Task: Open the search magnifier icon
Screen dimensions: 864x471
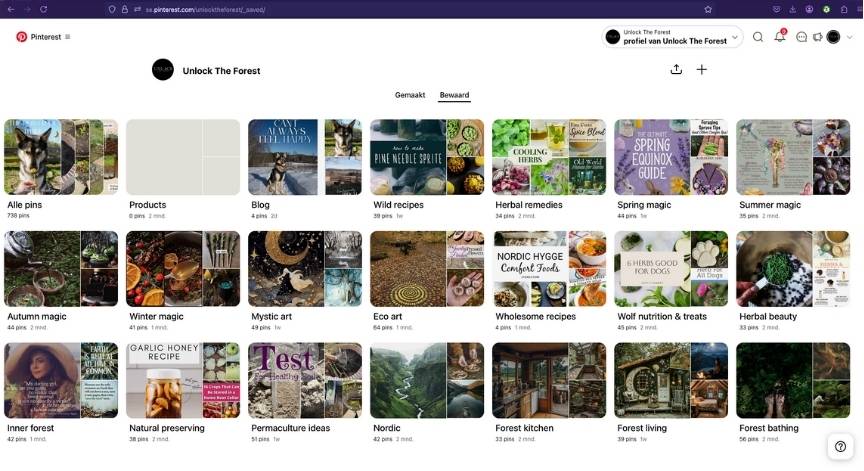Action: (758, 37)
